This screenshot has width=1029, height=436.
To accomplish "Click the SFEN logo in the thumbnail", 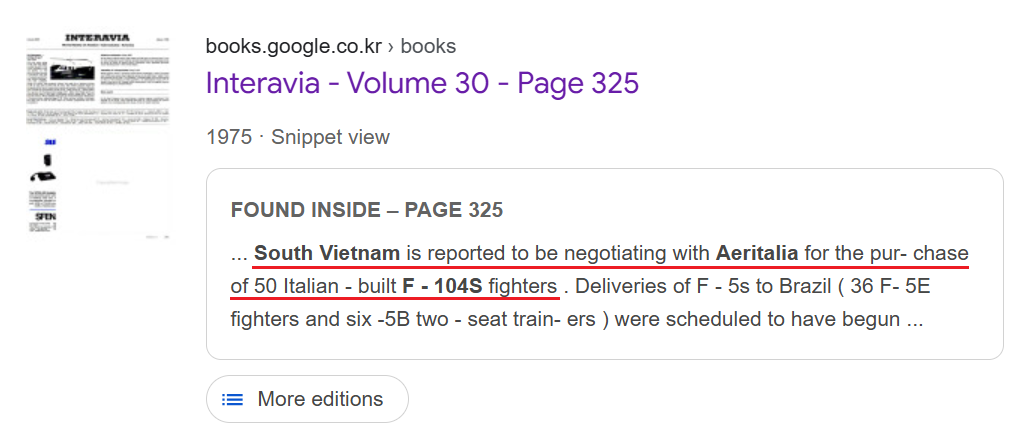I will click(43, 214).
